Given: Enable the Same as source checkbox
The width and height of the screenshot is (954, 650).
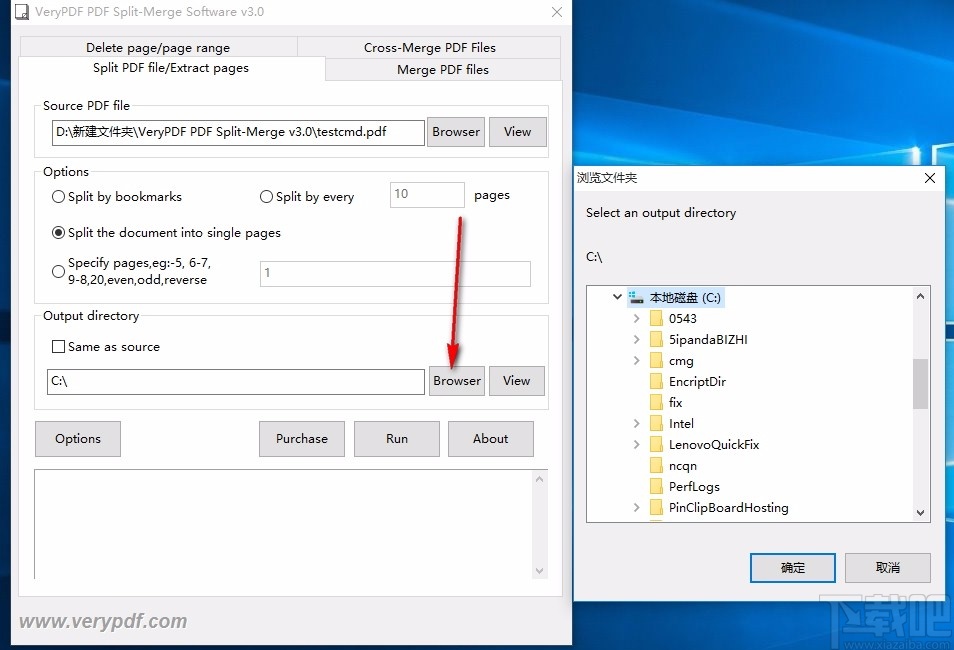Looking at the screenshot, I should point(57,346).
